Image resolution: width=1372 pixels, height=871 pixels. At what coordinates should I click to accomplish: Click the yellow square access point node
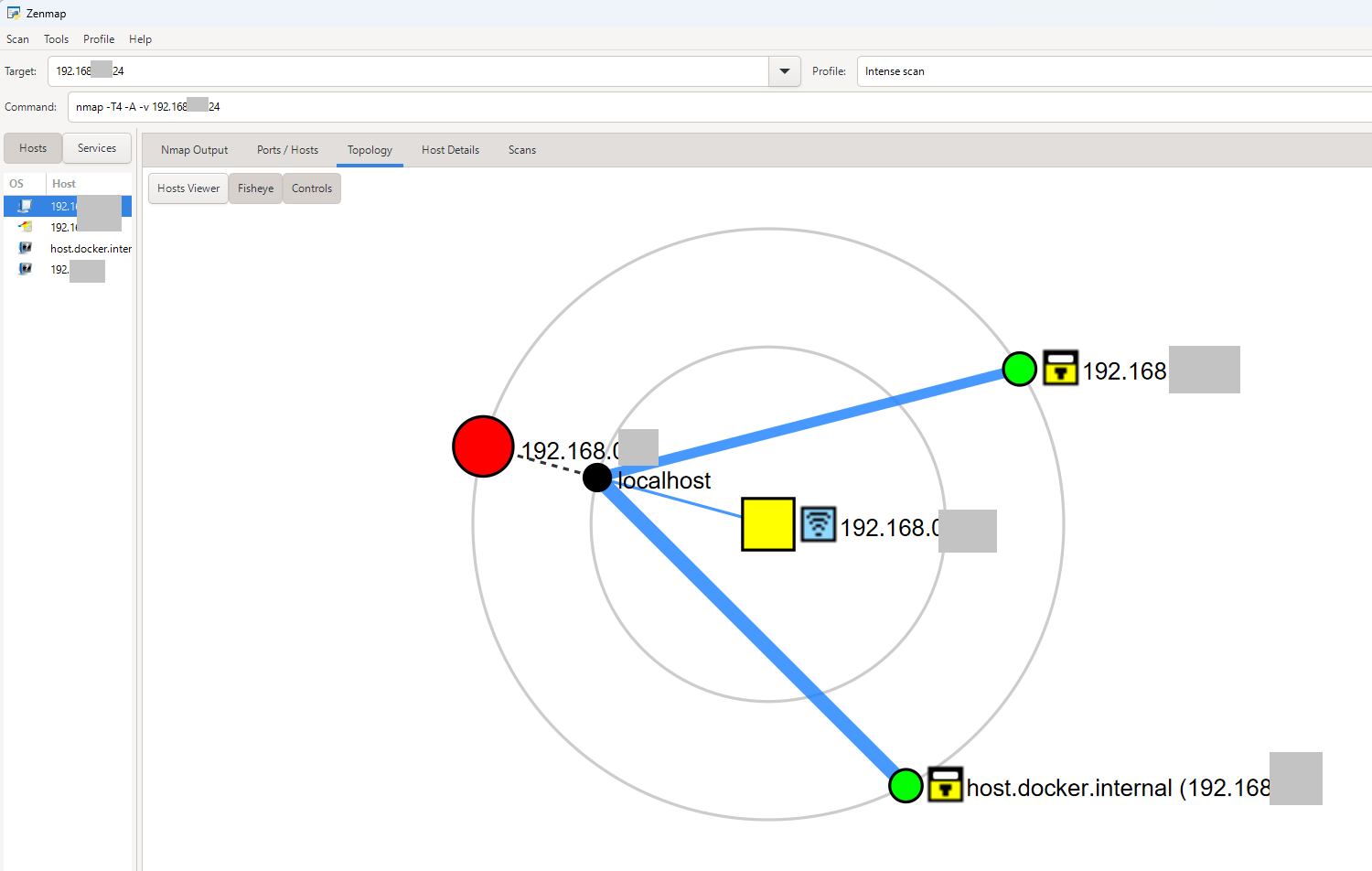tap(768, 524)
